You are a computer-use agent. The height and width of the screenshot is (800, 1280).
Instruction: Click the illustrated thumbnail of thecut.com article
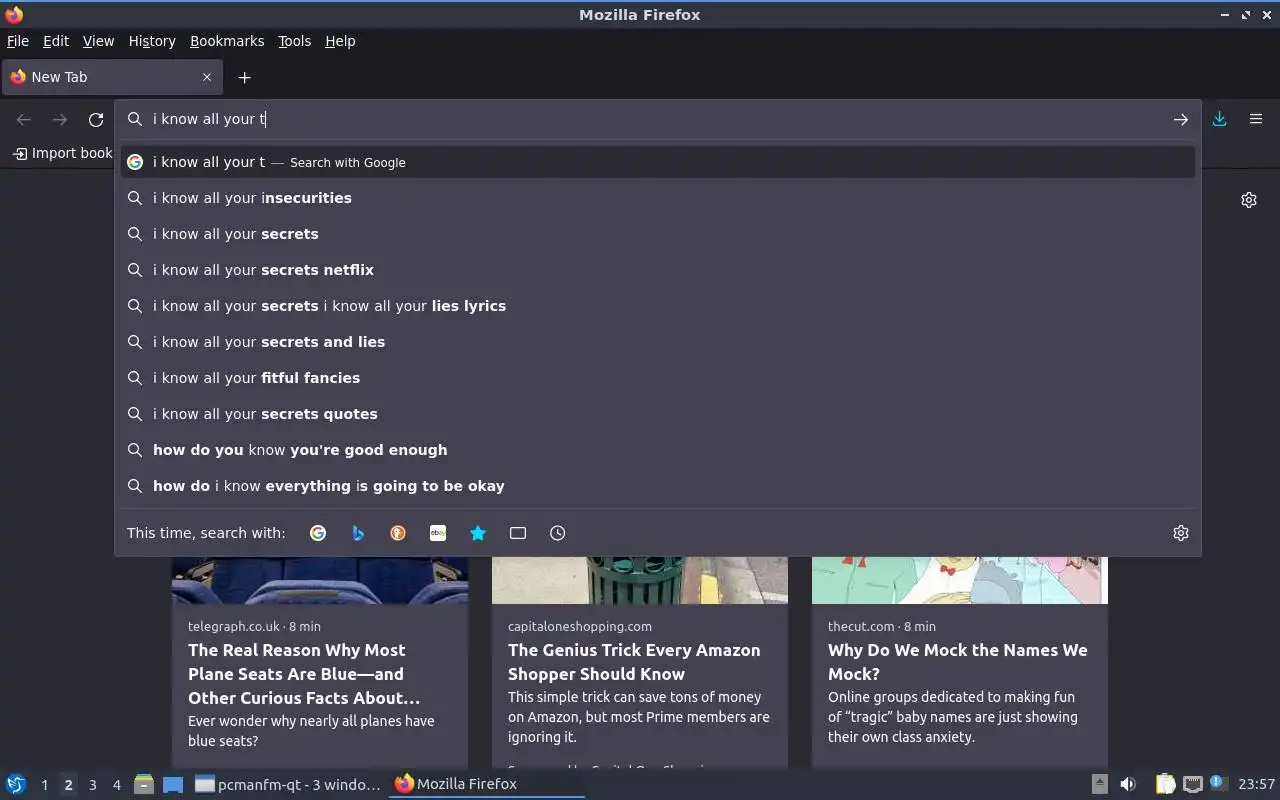point(960,580)
